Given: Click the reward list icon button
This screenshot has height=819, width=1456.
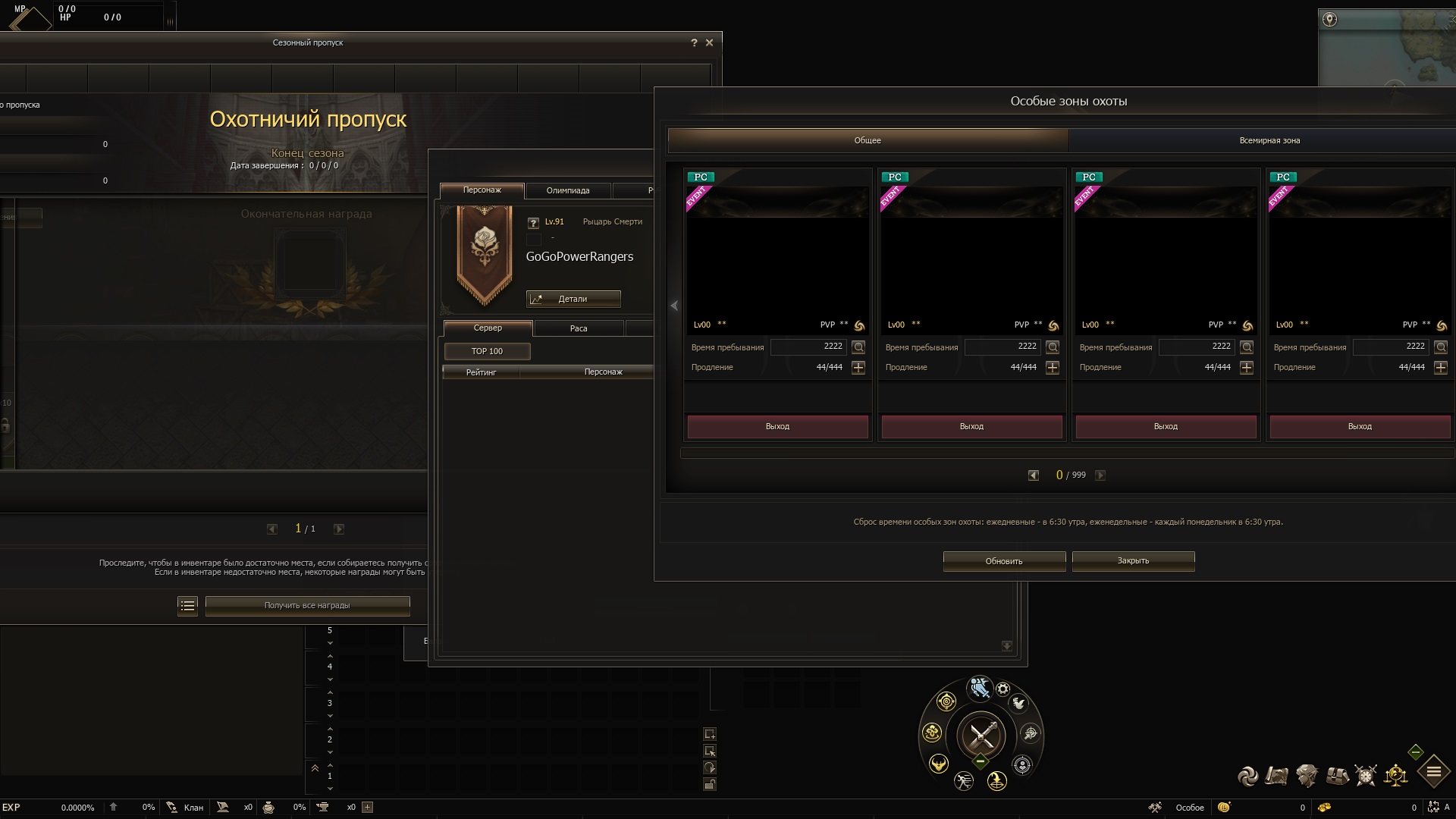Looking at the screenshot, I should tap(187, 605).
